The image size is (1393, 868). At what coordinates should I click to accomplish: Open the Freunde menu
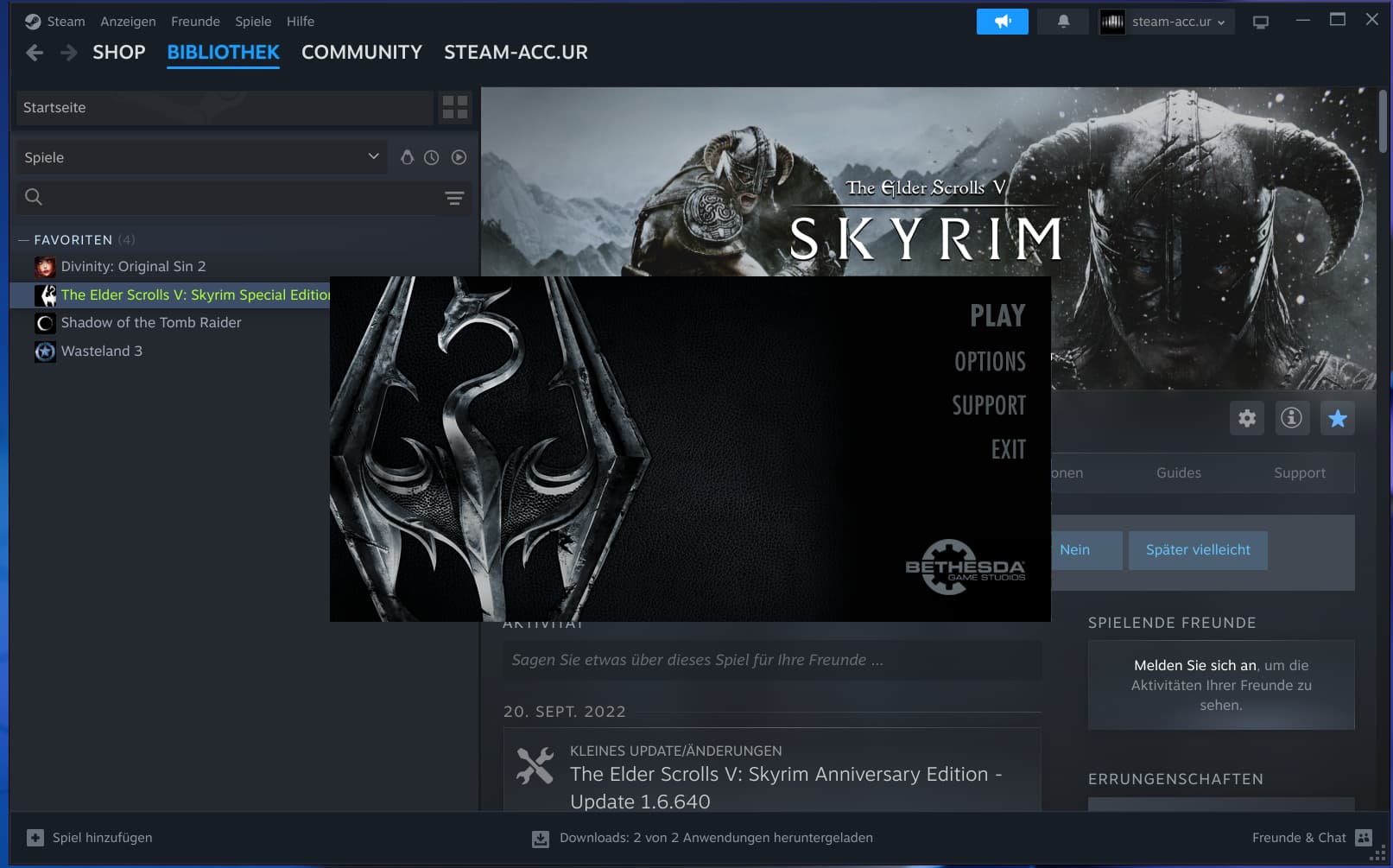(195, 22)
